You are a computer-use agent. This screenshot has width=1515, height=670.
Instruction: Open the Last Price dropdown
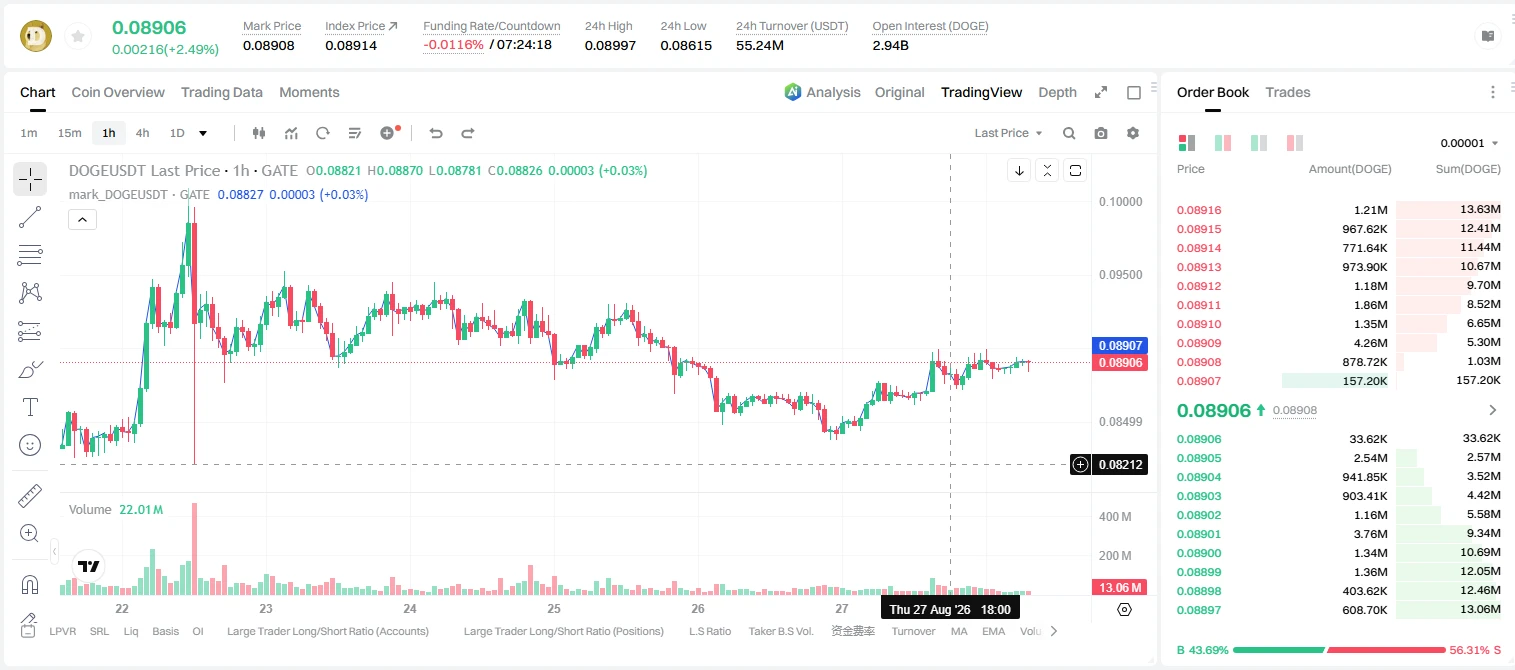click(x=1008, y=133)
